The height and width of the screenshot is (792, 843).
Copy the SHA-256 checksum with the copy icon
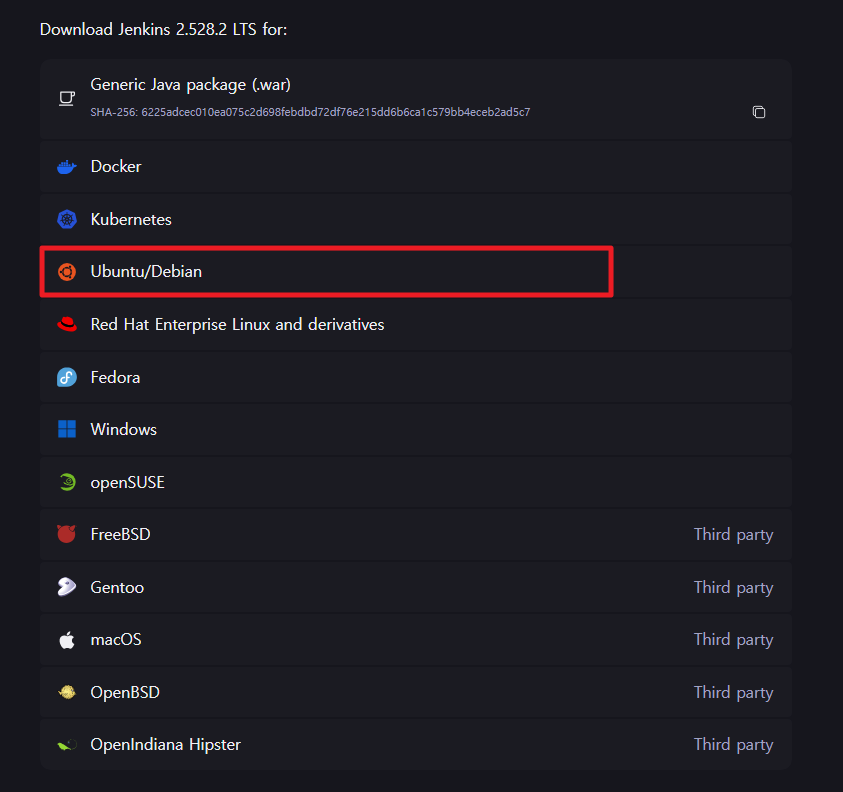pyautogui.click(x=759, y=112)
